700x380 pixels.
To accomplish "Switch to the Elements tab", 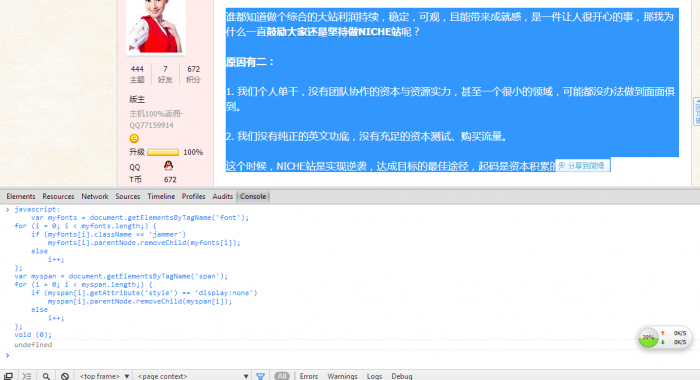I will click(x=21, y=196).
